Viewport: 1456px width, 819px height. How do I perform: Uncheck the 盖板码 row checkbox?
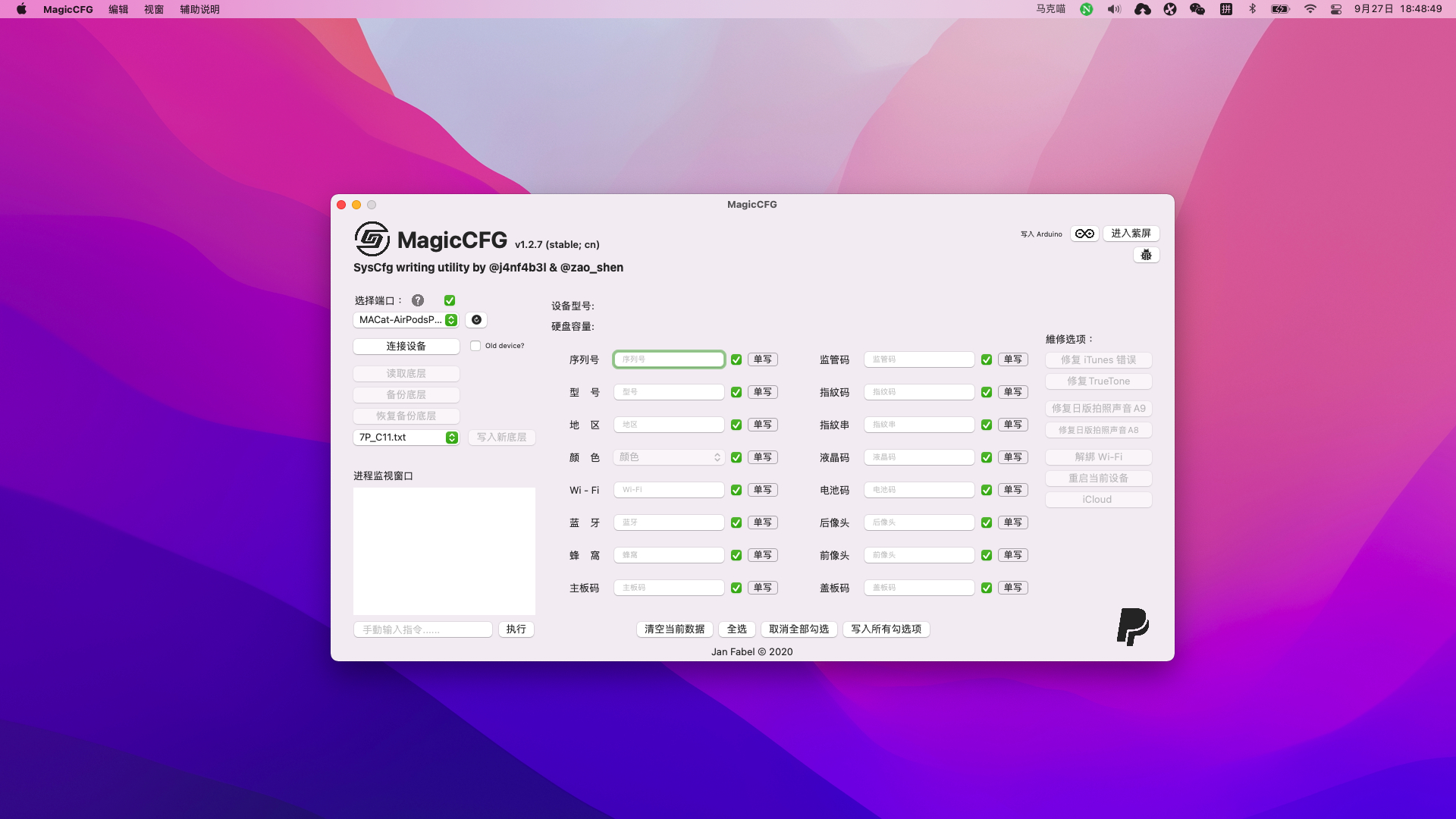click(987, 588)
